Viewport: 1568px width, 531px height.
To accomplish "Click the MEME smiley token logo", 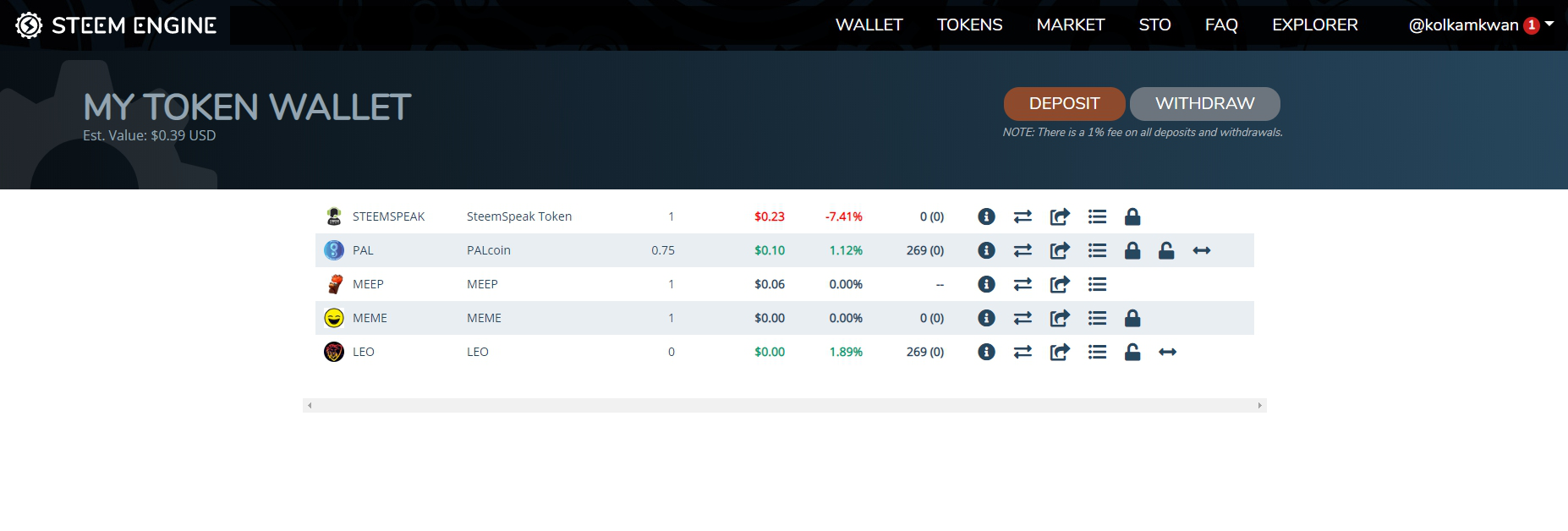I will pos(334,318).
